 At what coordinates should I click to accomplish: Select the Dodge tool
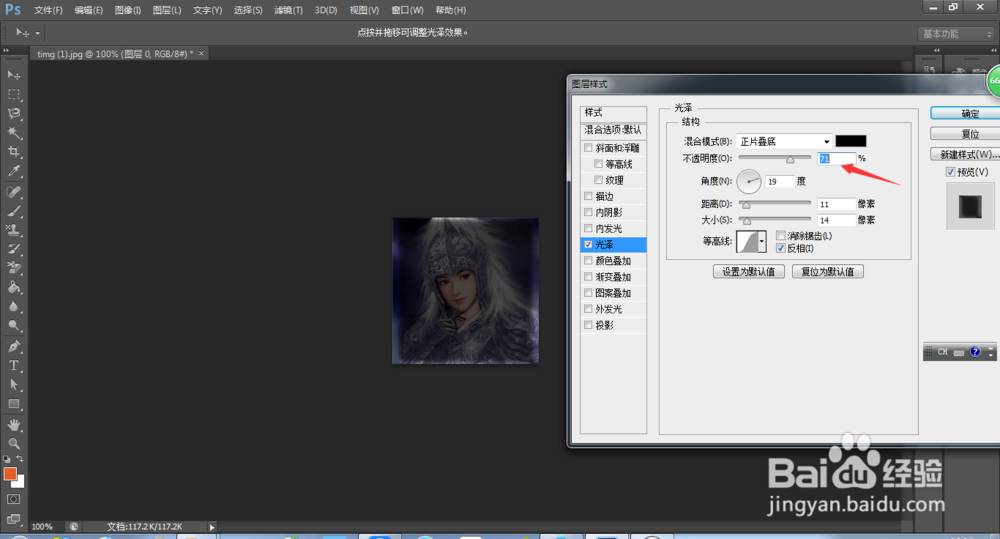13,325
